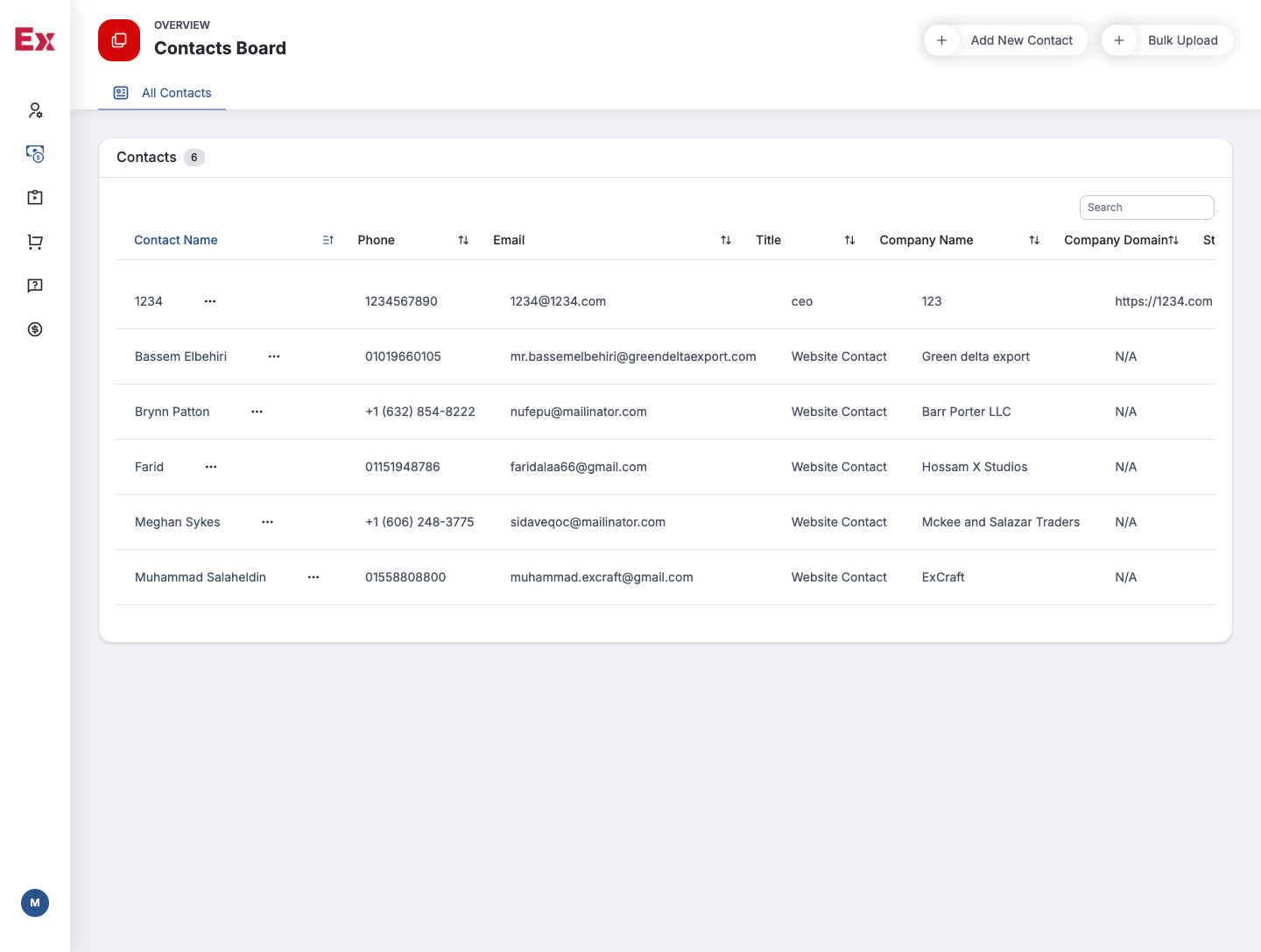Sort the Company Domain column

click(x=1173, y=240)
